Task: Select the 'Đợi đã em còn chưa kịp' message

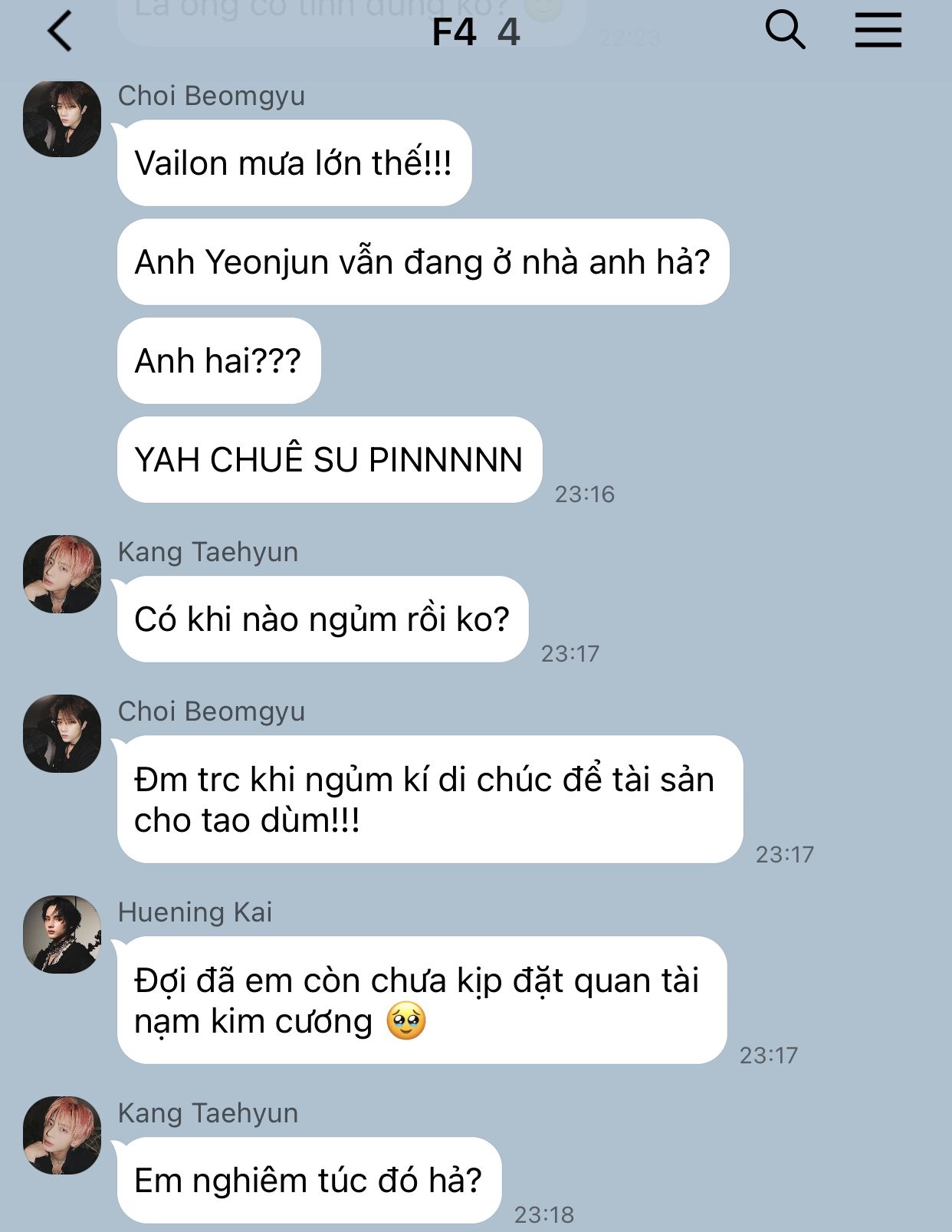Action: coord(422,1000)
